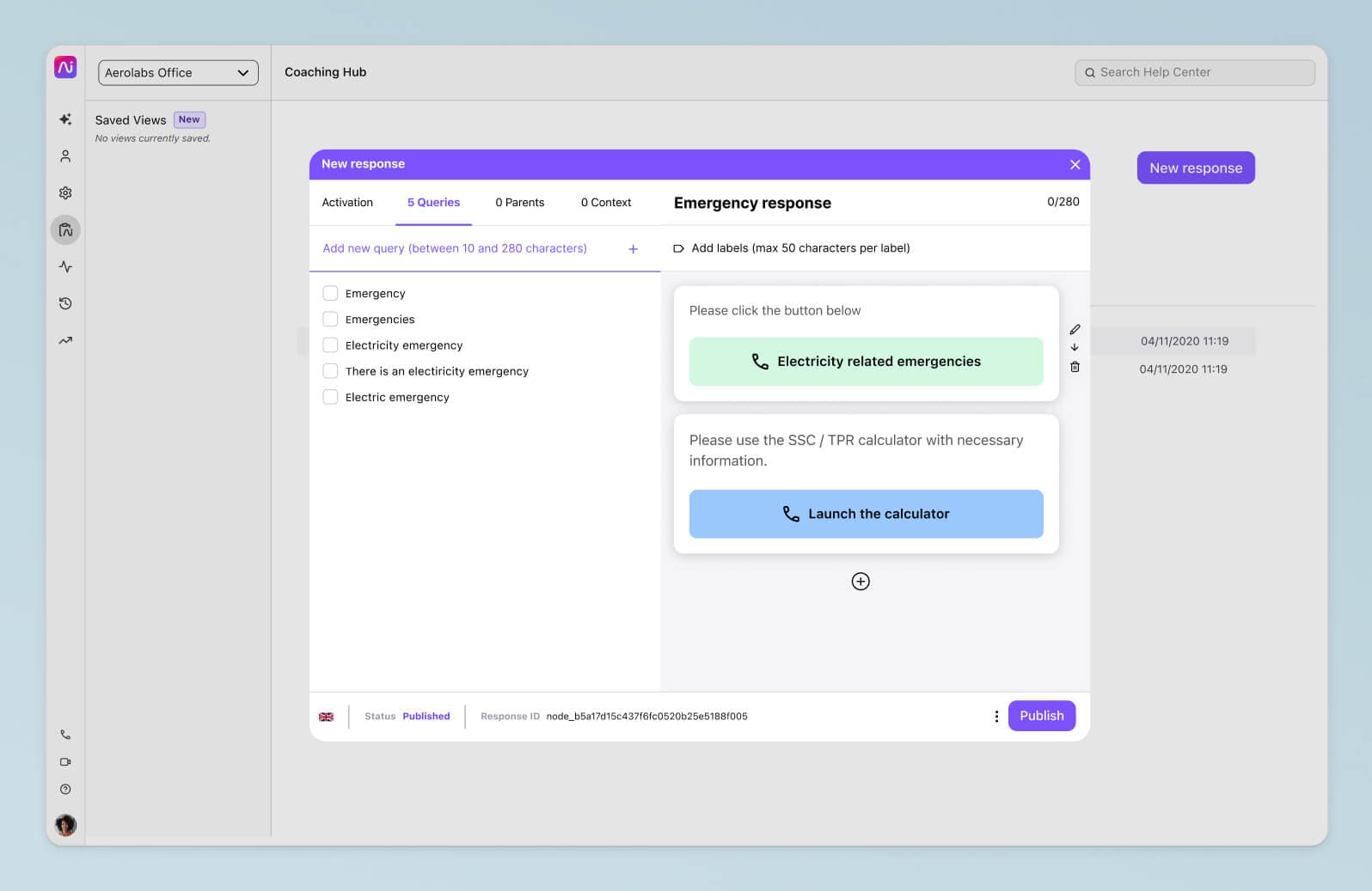Click the pencil edit icon beside response card
This screenshot has height=891, width=1372.
pyautogui.click(x=1075, y=330)
